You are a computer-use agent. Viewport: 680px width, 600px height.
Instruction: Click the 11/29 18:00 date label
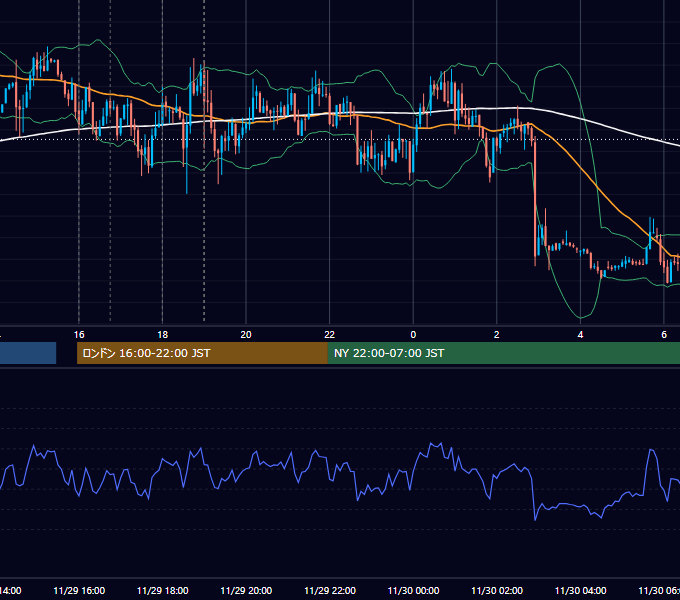[163, 590]
